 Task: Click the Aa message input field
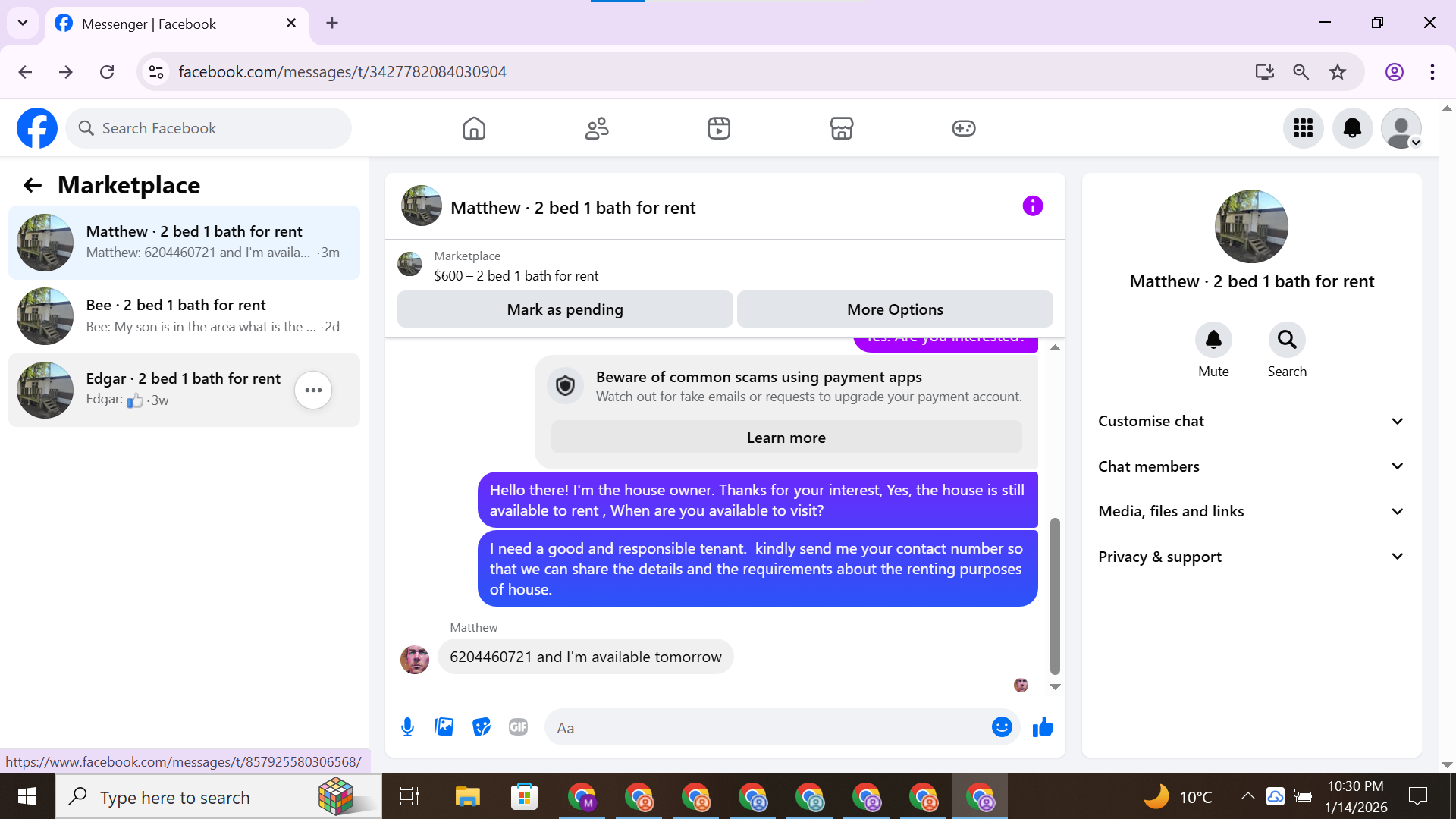click(766, 728)
